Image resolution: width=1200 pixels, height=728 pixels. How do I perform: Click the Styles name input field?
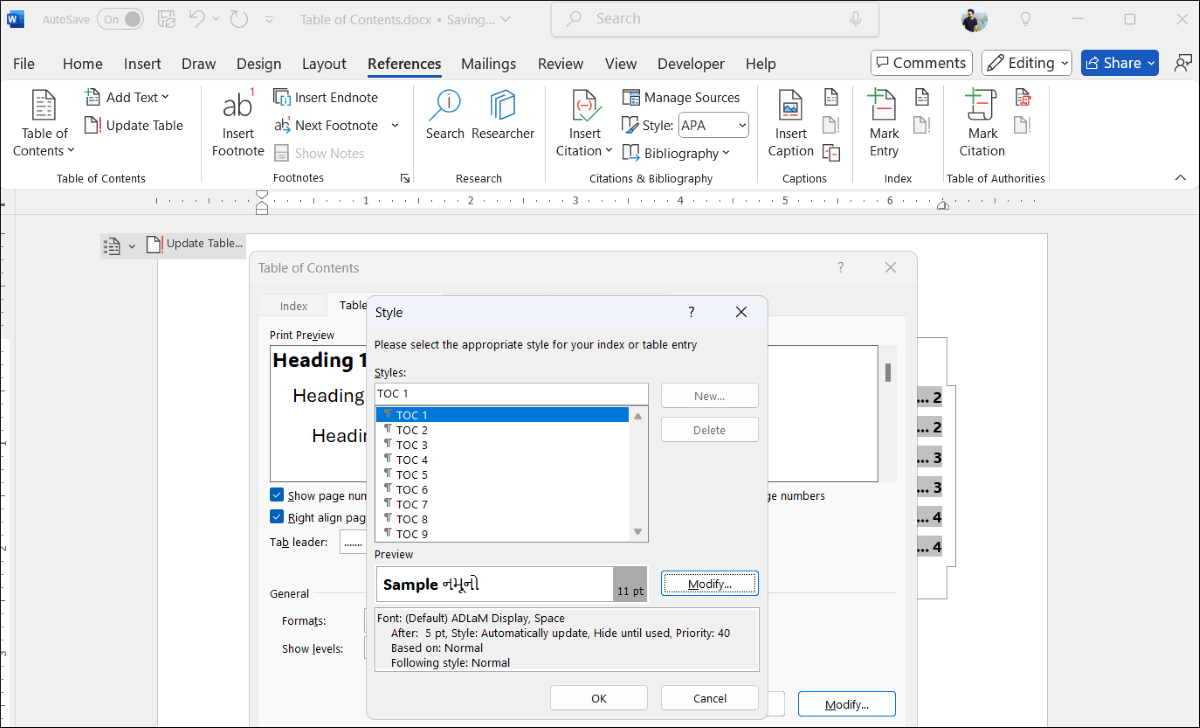511,394
